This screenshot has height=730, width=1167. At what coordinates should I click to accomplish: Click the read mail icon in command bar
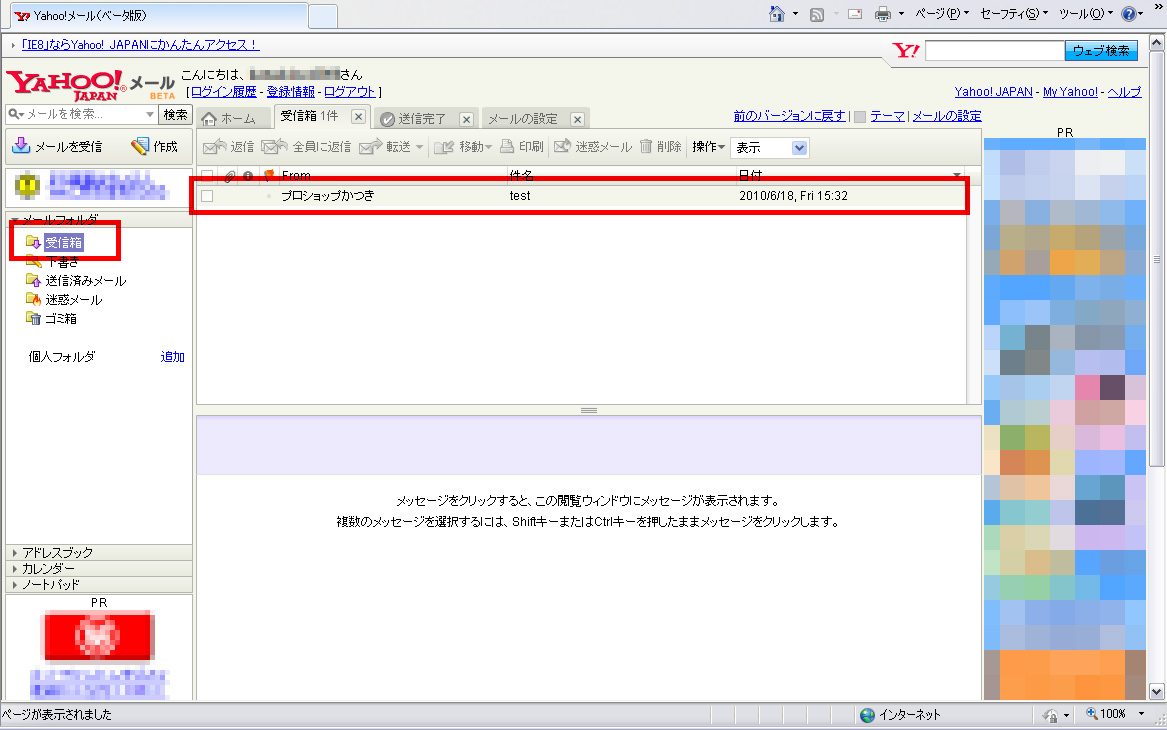(x=855, y=14)
